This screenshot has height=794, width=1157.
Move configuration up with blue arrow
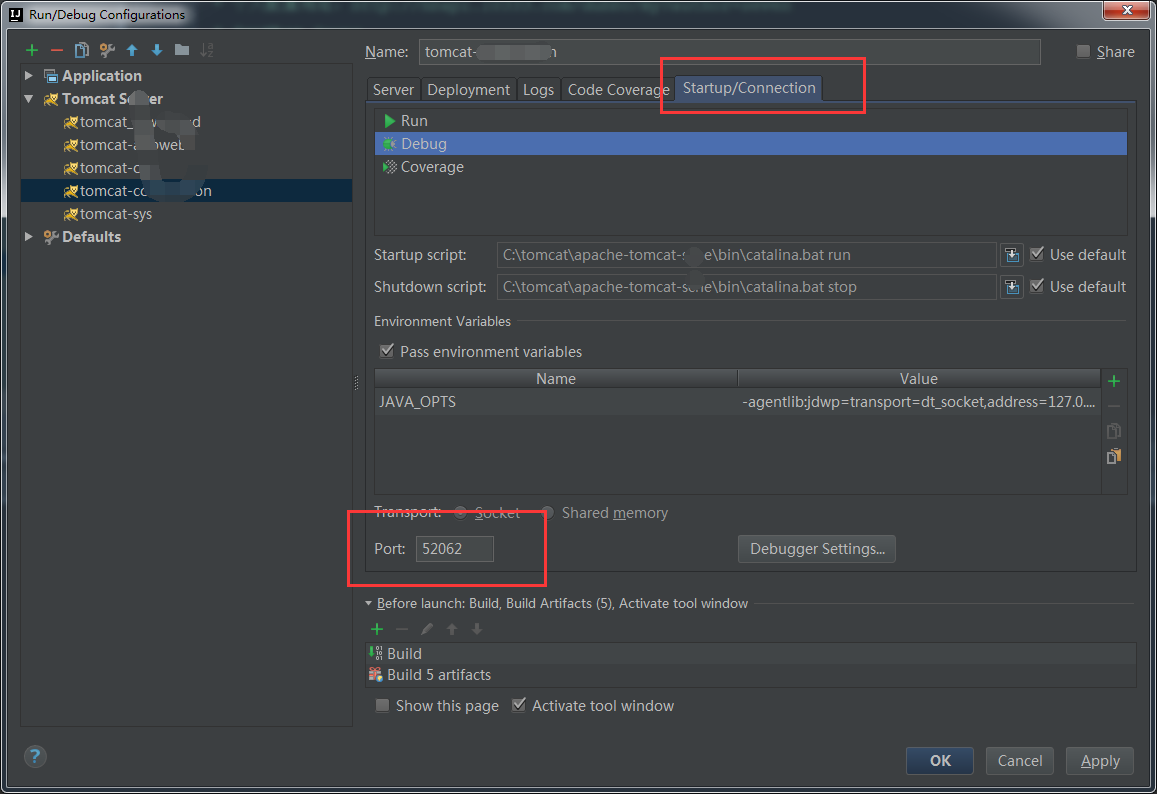point(132,50)
